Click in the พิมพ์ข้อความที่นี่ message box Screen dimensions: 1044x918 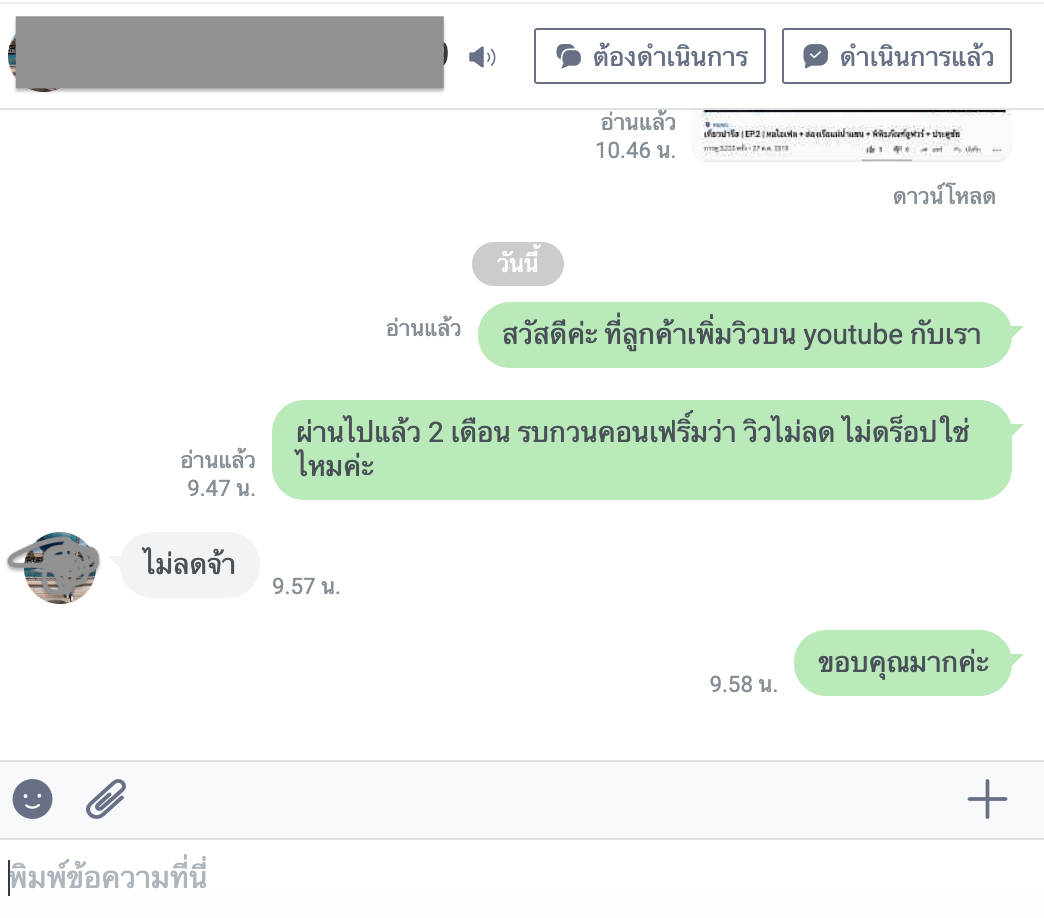[522, 878]
